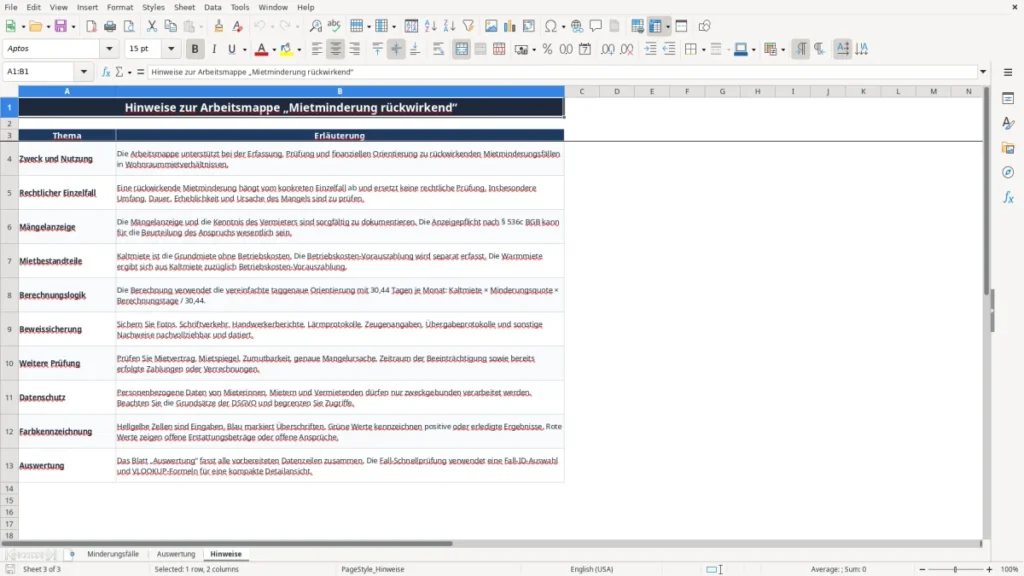Viewport: 1024px width, 576px height.
Task: Click the Save document icon
Action: (61, 26)
